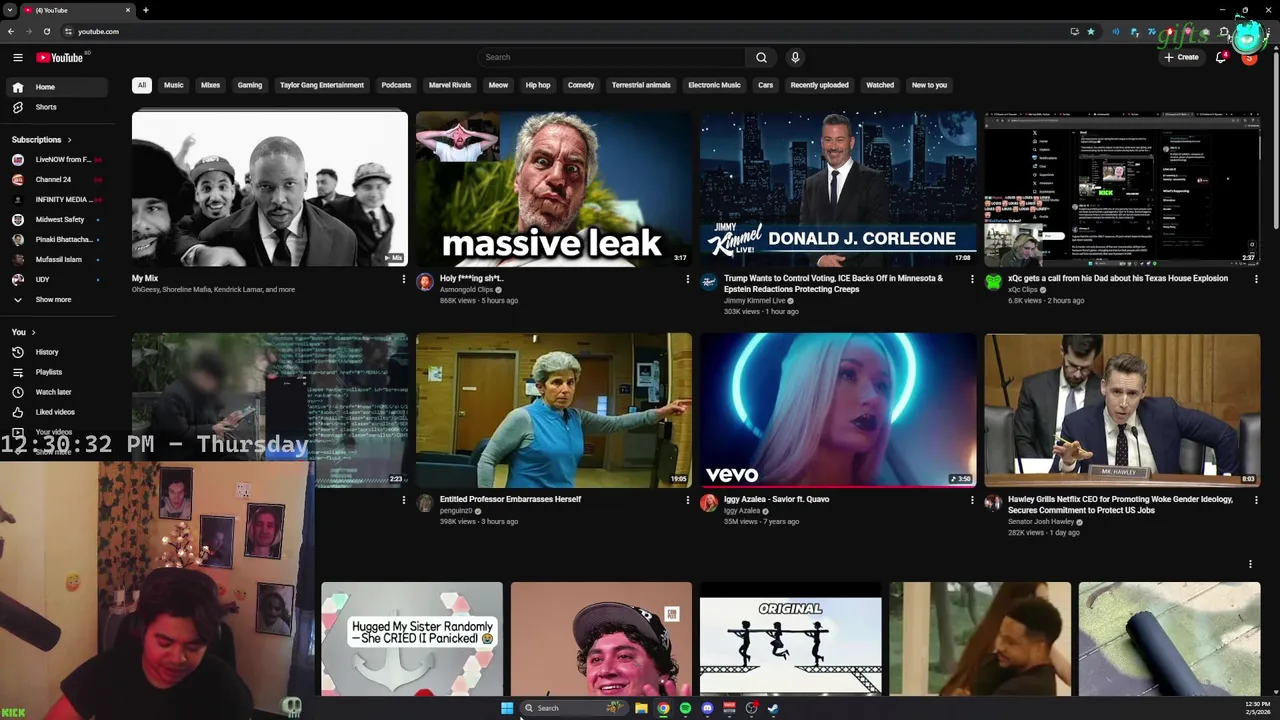Open History in sidebar
The height and width of the screenshot is (720, 1280).
(x=55, y=352)
